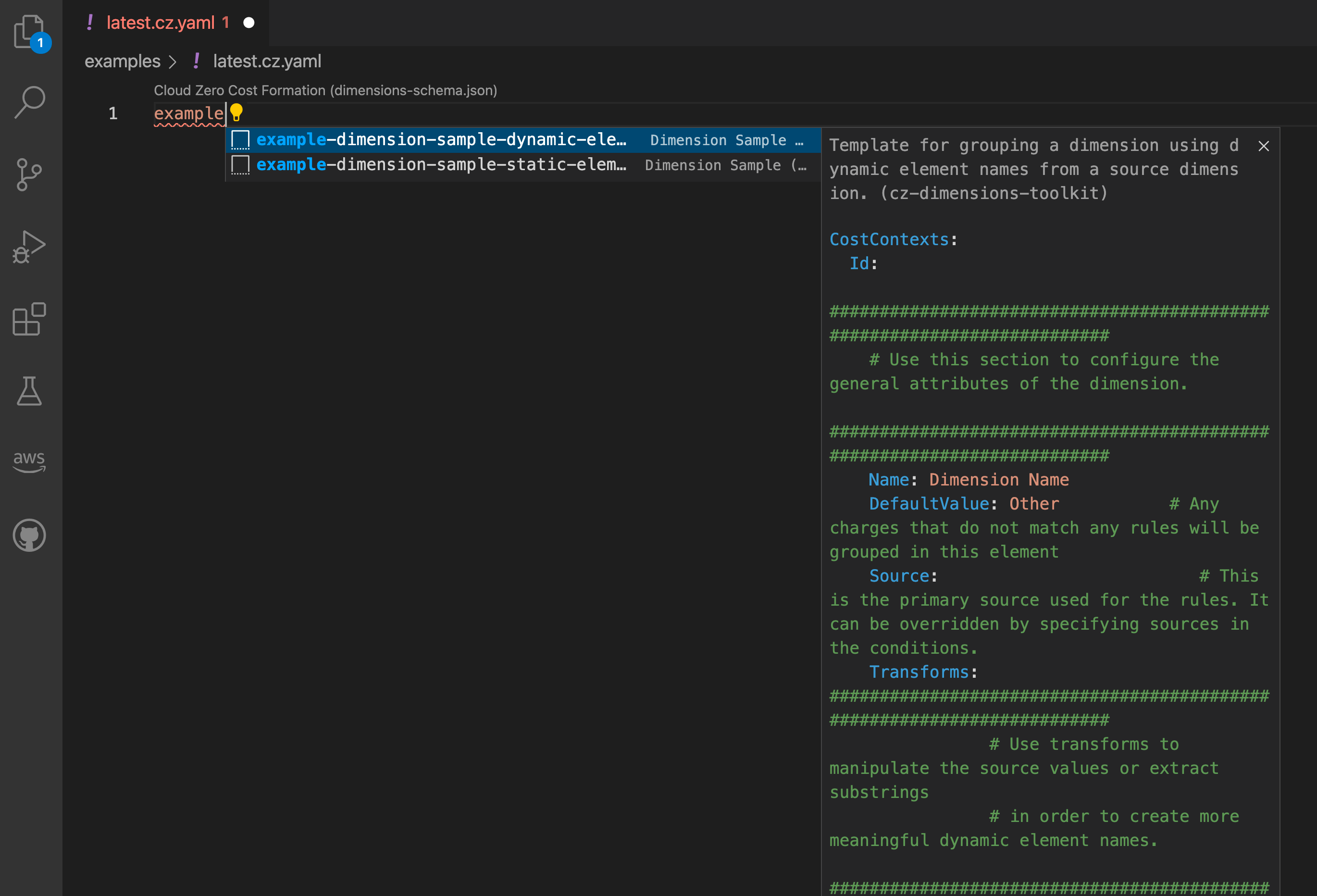
Task: Select the static-element dimension sample suggestion
Action: click(441, 165)
